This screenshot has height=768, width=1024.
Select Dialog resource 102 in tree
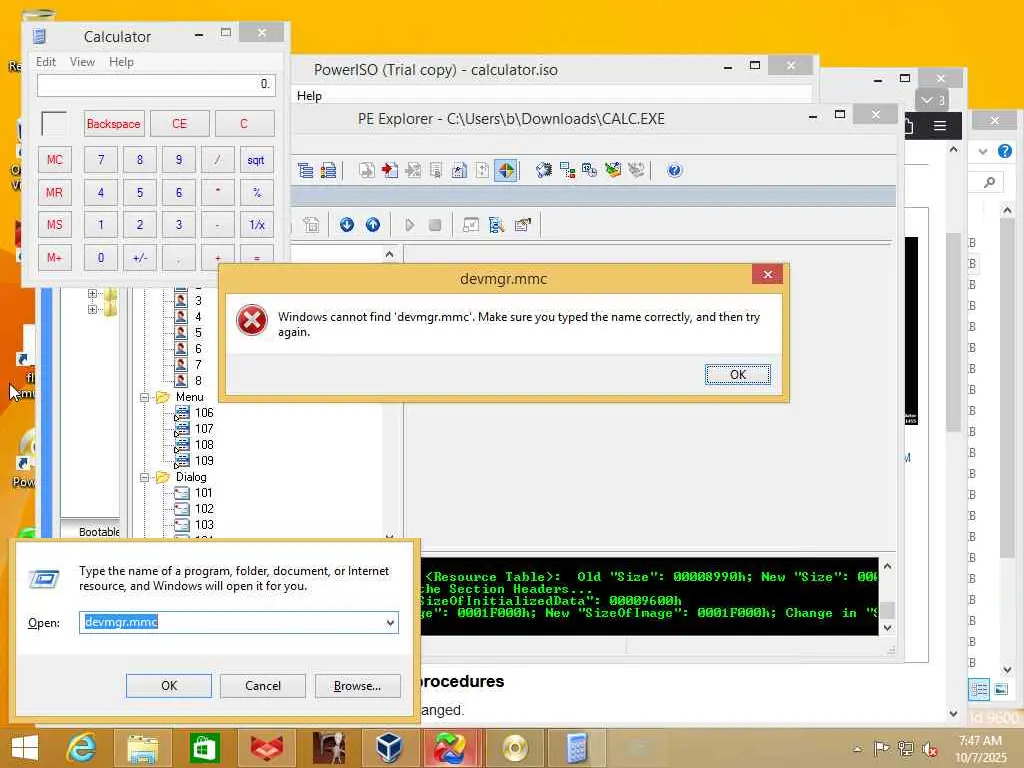point(204,509)
